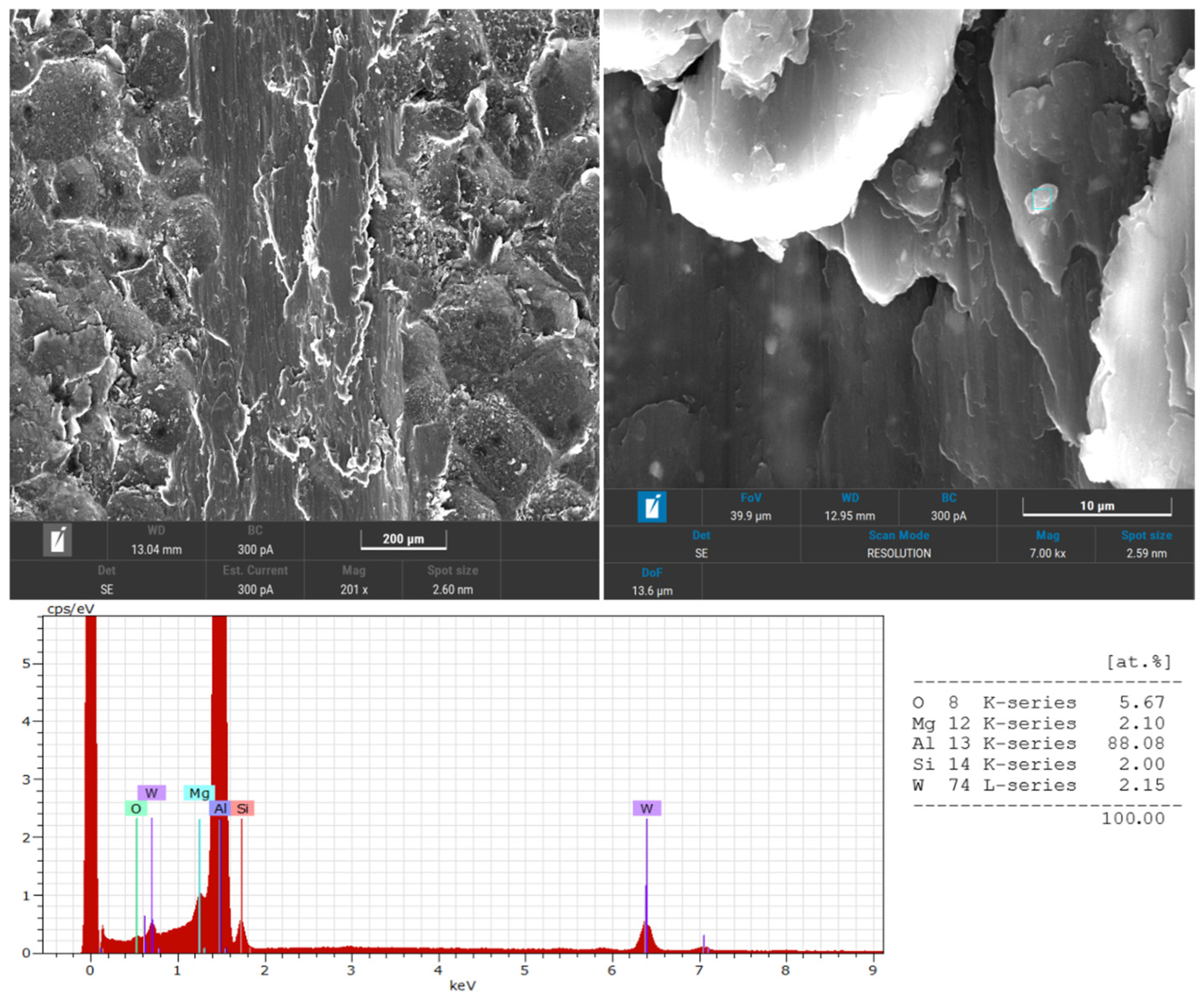The height and width of the screenshot is (1002, 1204).
Task: Click the DoF 13.6 µm readout
Action: click(652, 590)
